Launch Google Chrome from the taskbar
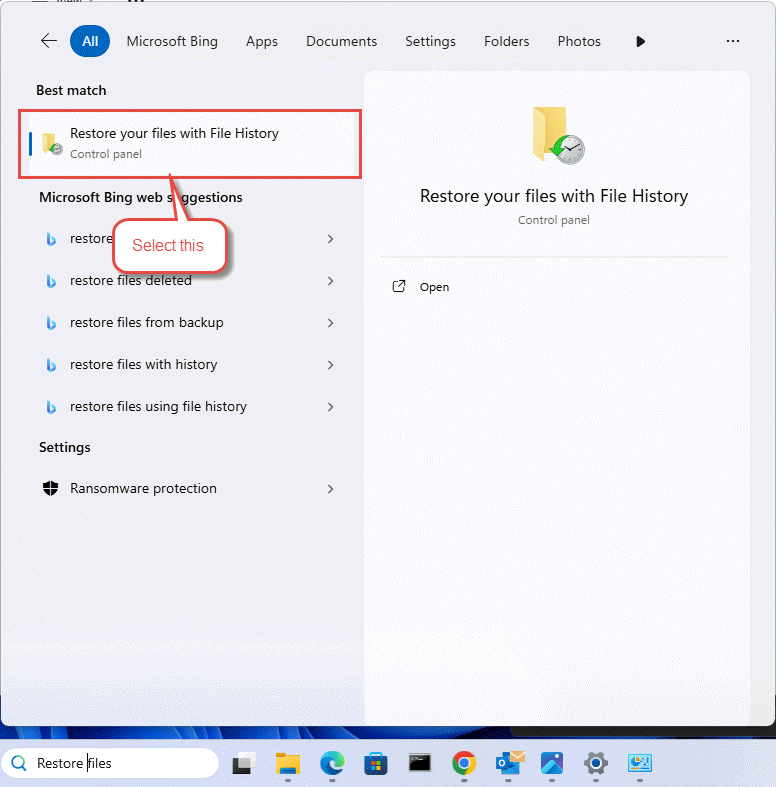Screen dimensions: 776x787 click(x=464, y=763)
